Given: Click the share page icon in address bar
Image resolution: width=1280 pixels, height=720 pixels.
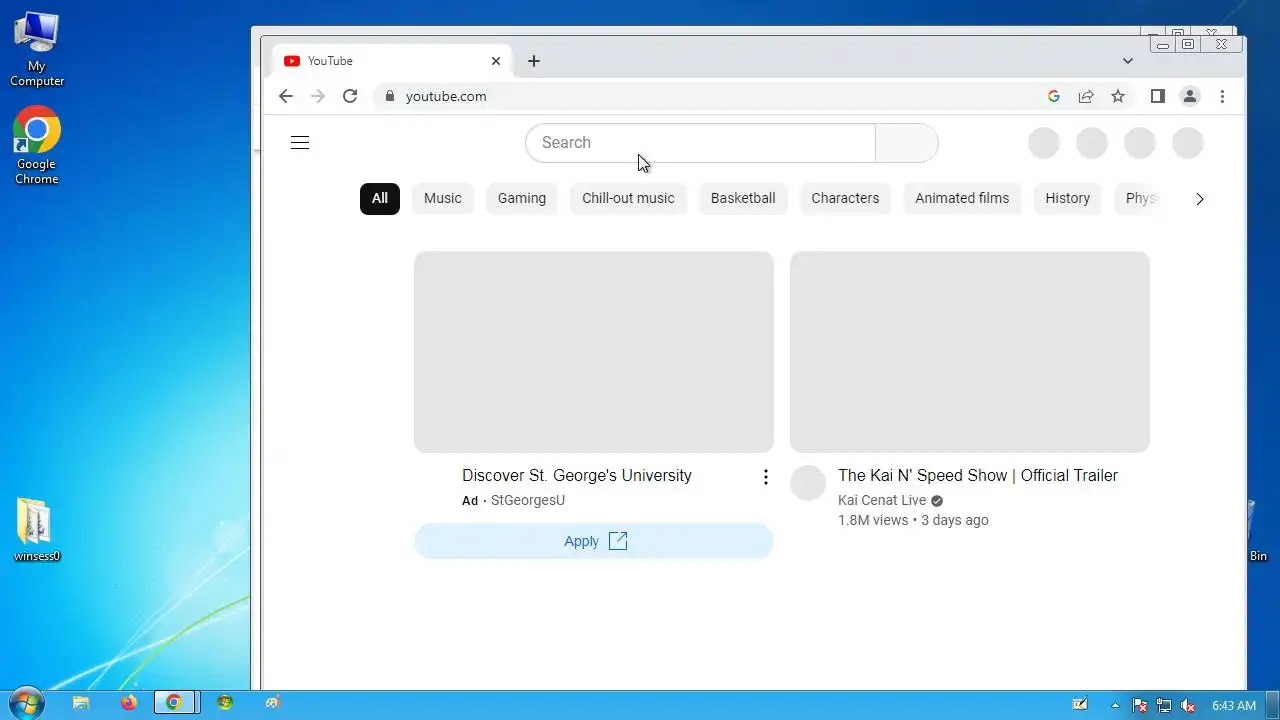Looking at the screenshot, I should 1085,96.
